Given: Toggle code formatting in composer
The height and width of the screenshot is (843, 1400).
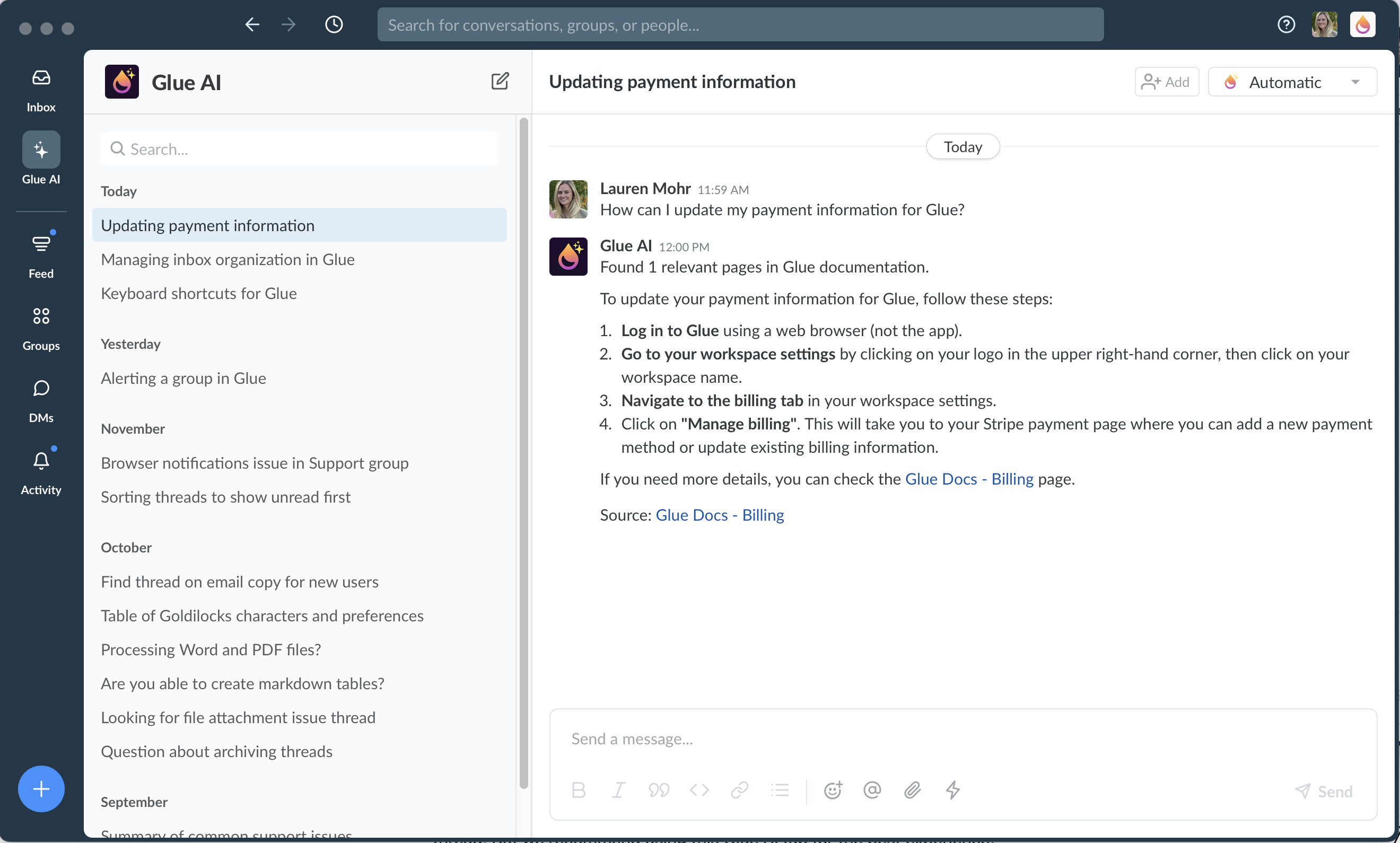Looking at the screenshot, I should pos(699,790).
